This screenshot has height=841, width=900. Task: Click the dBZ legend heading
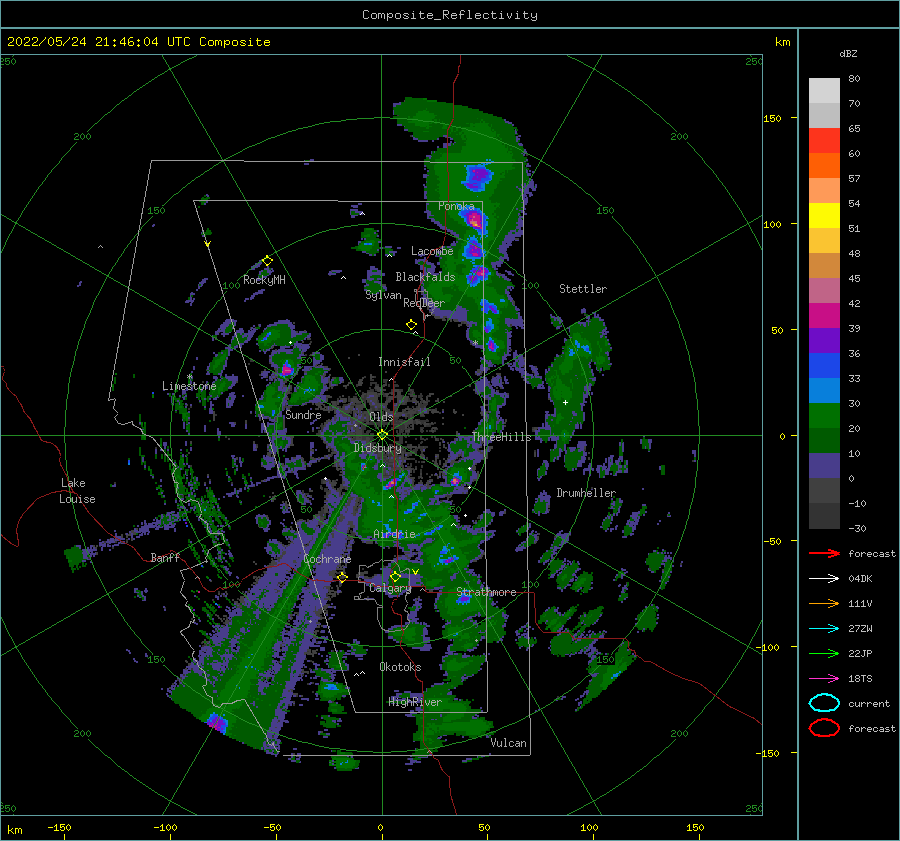848,53
